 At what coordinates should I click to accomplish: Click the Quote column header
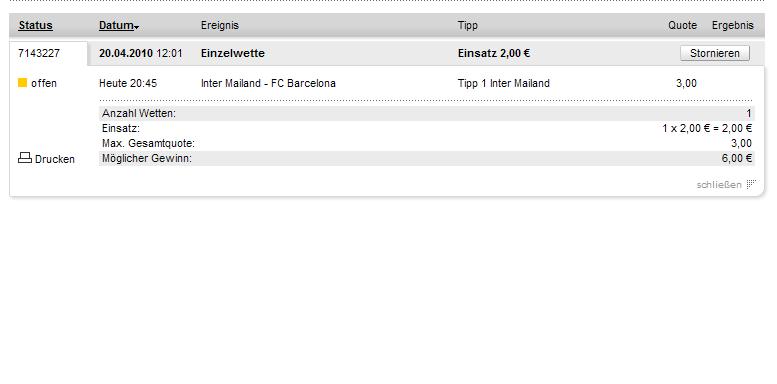(682, 25)
